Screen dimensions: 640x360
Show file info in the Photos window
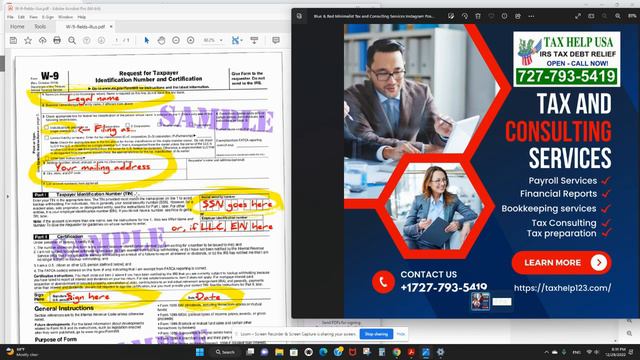(x=504, y=16)
